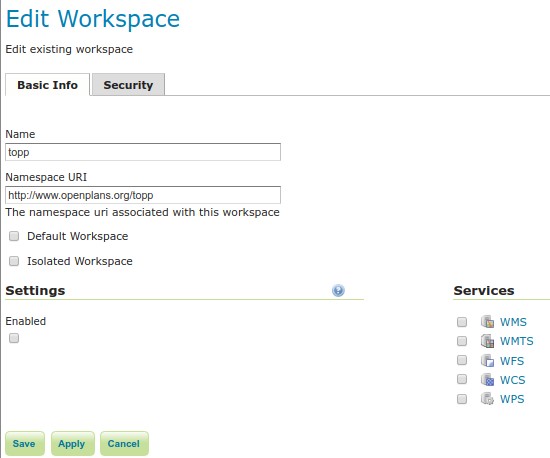
Task: Open the Settings help icon
Action: click(338, 290)
